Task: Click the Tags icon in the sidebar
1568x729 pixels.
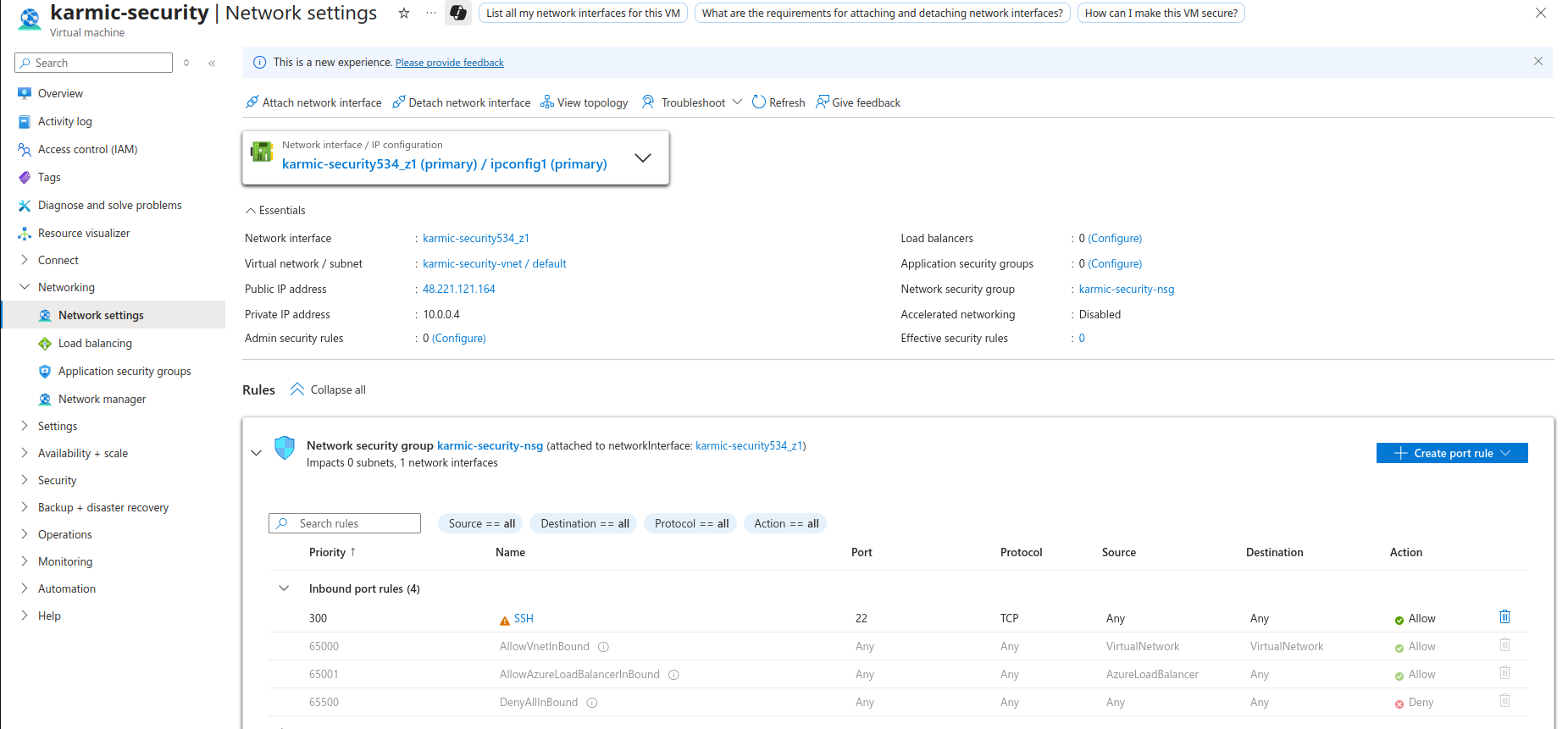Action: [x=25, y=177]
